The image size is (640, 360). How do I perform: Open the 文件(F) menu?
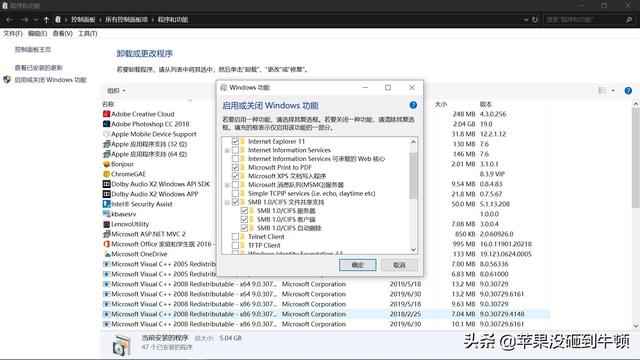(13, 33)
